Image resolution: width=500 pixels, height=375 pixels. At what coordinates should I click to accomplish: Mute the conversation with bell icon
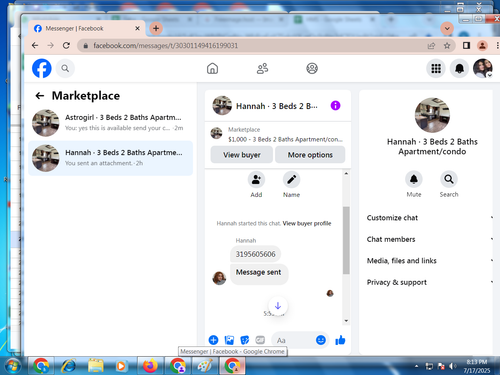414,179
